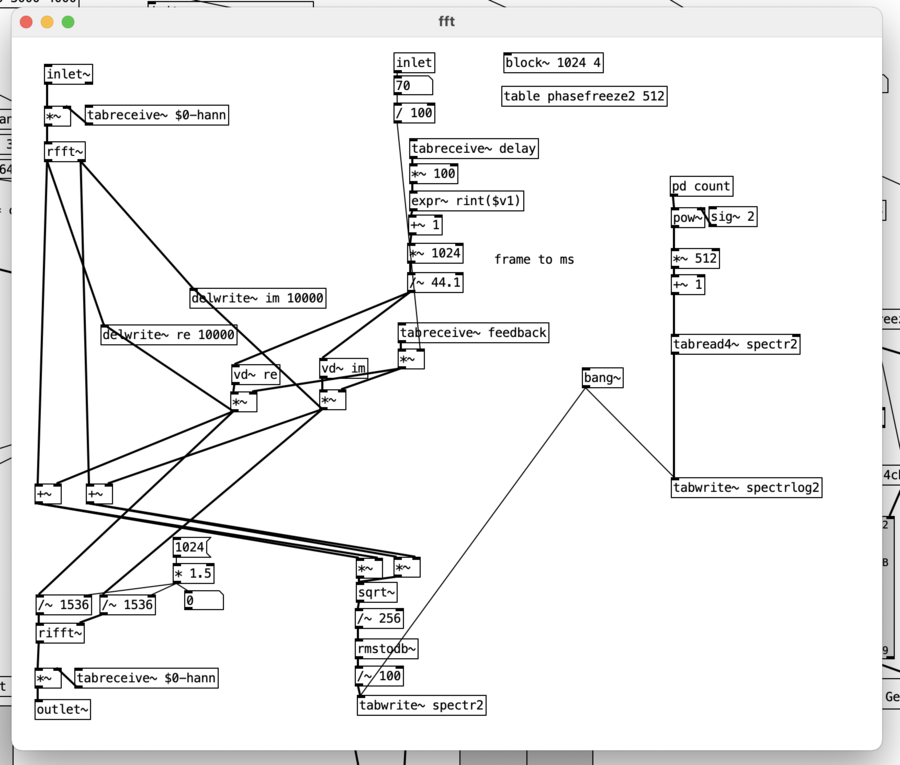
Task: Select the +~ 1 object under expr~
Action: (425, 225)
